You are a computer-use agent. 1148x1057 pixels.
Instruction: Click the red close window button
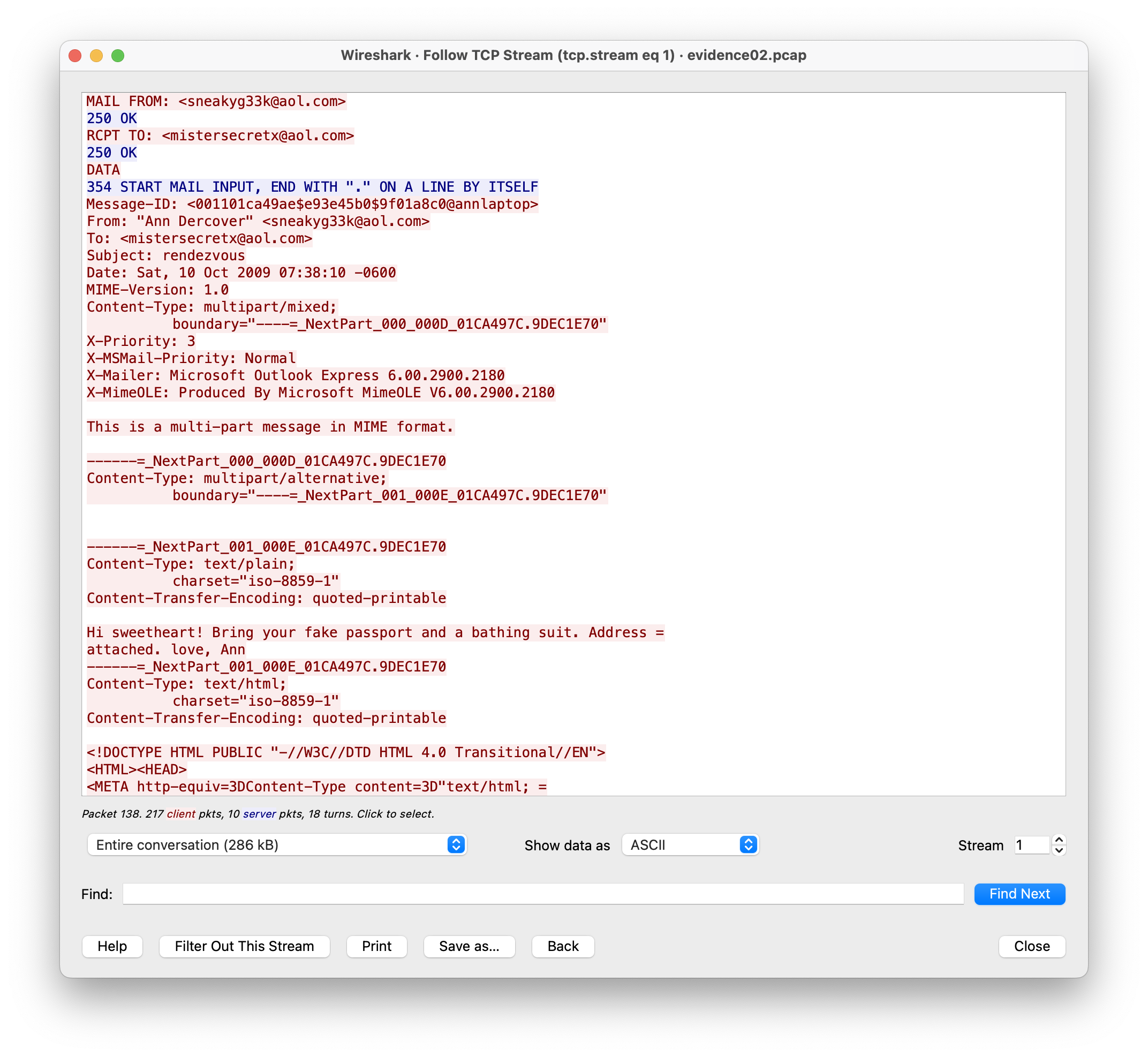pyautogui.click(x=75, y=56)
